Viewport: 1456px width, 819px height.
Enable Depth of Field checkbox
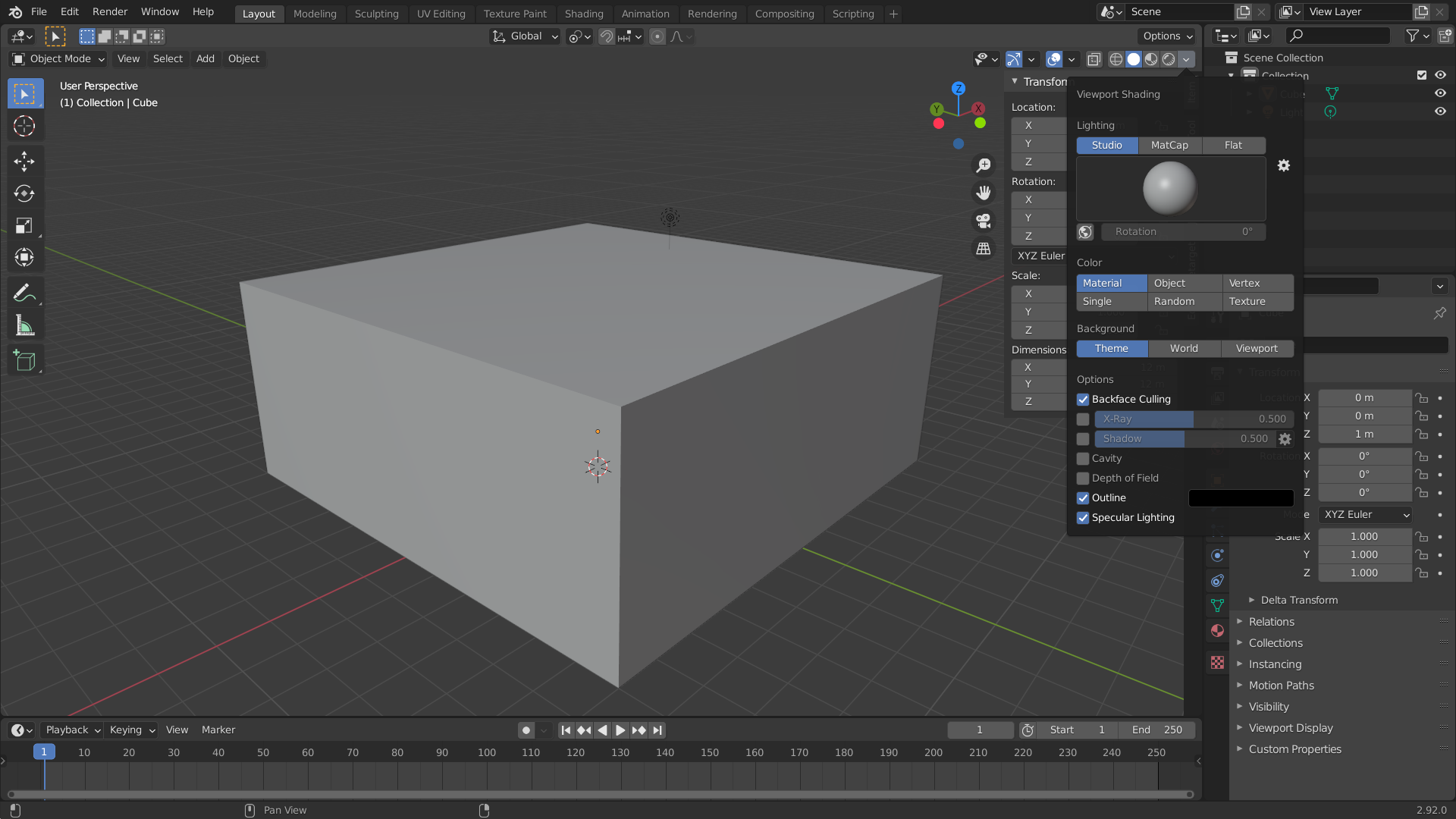point(1083,479)
